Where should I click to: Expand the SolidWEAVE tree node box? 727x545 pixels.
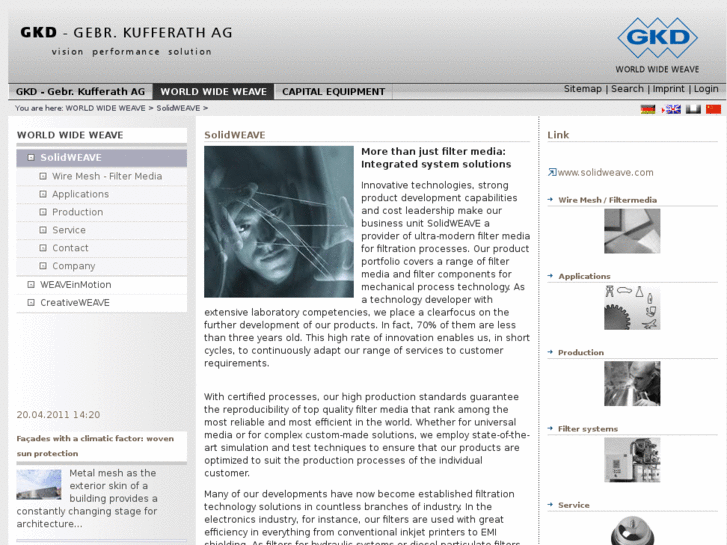coord(31,158)
